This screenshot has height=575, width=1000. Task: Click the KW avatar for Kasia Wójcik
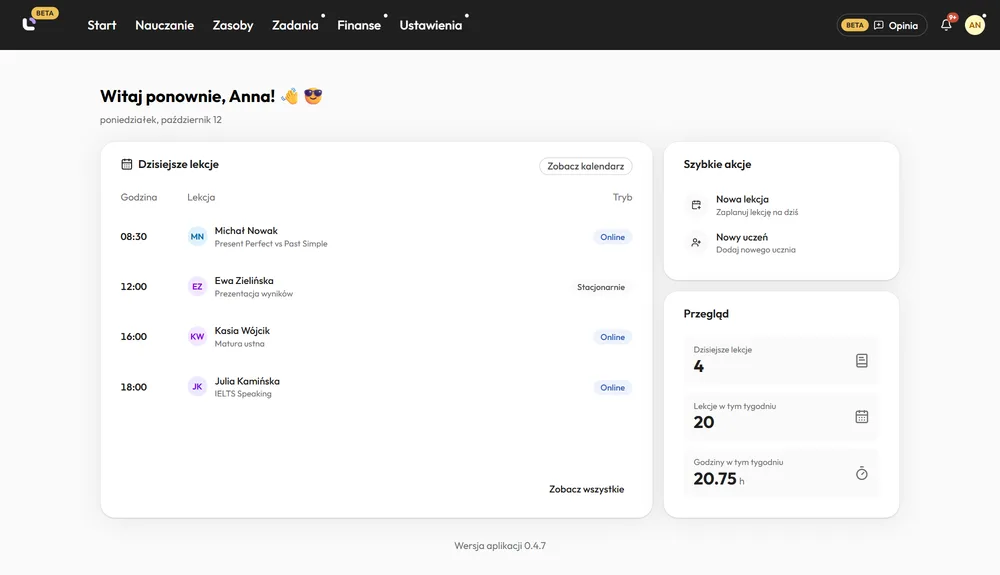point(197,337)
